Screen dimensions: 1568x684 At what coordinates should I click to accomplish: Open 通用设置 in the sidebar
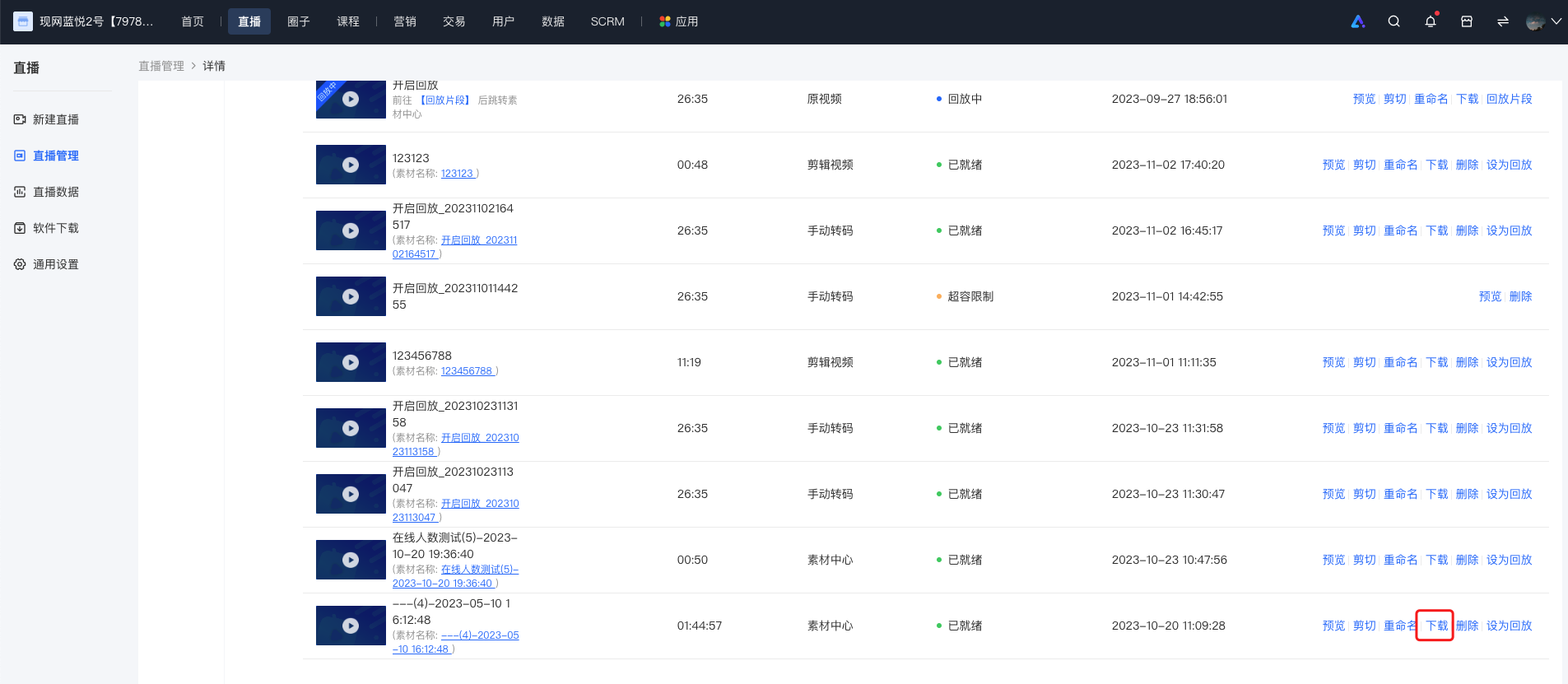[46, 264]
